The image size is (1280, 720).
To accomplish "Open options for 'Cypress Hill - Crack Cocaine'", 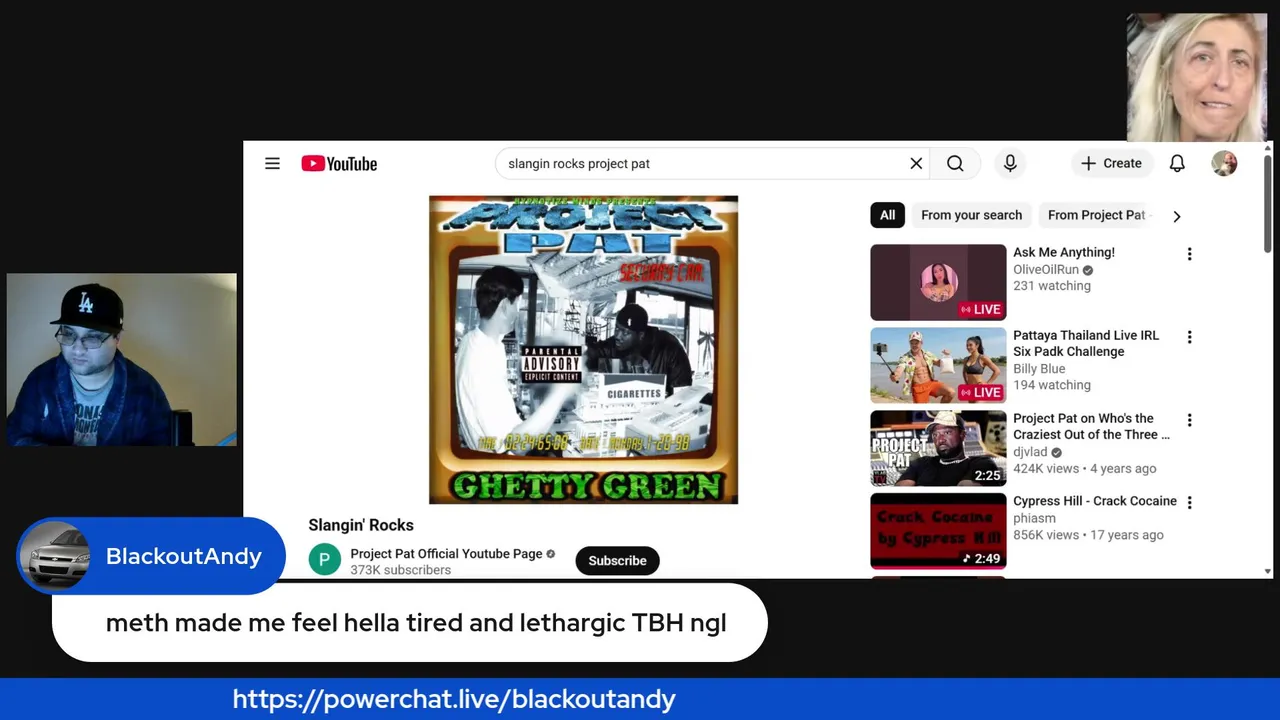I will pyautogui.click(x=1189, y=502).
